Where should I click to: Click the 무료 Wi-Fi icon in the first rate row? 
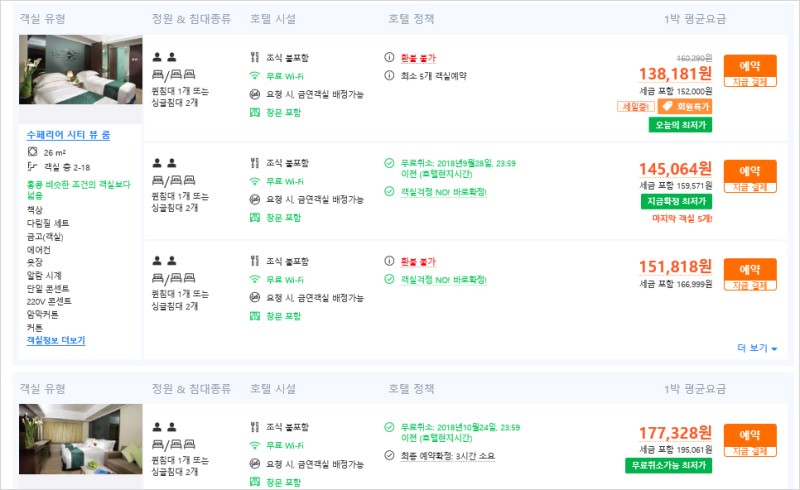point(255,76)
